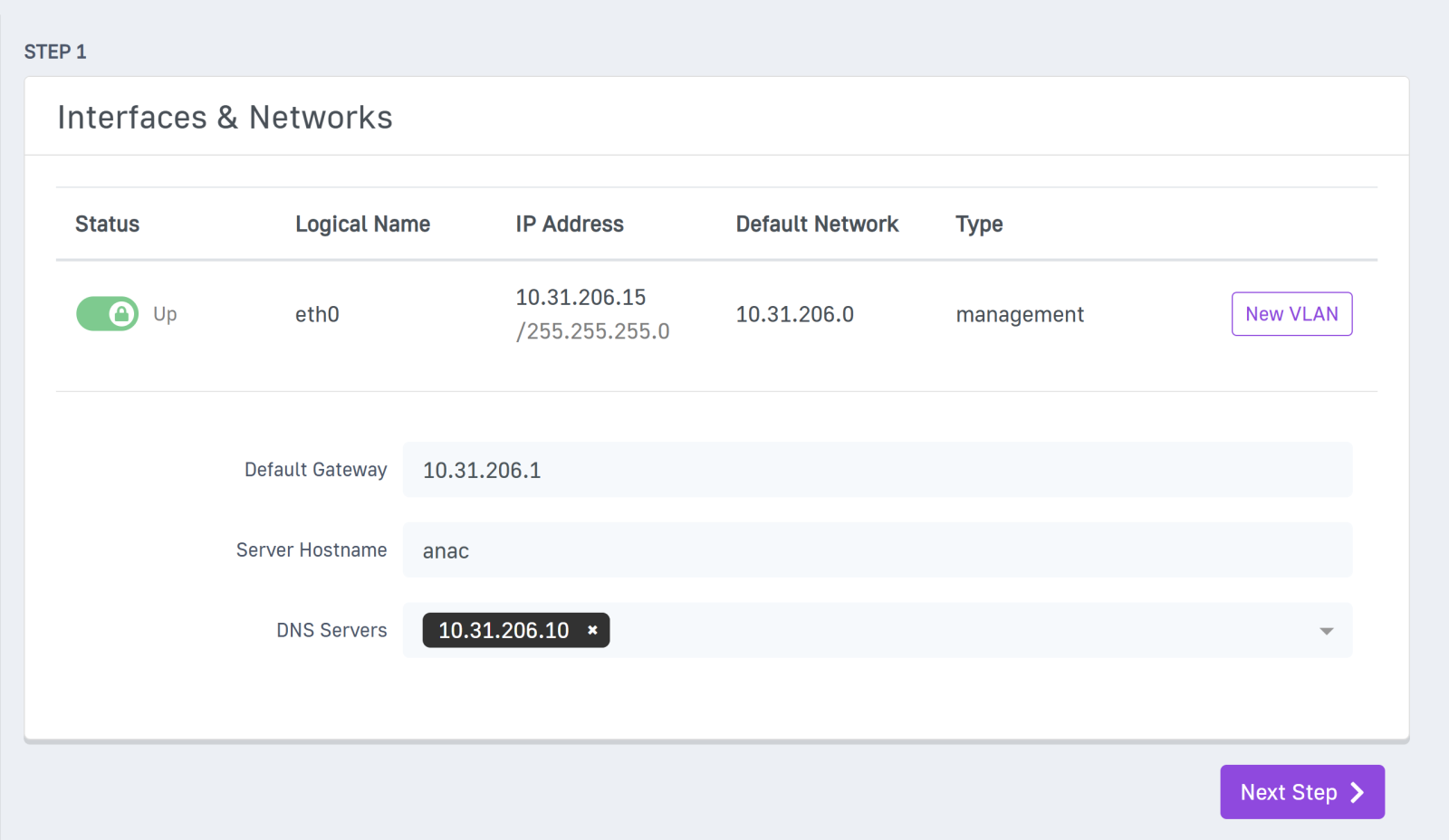
Task: Proceed with the Next Step button
Action: [1301, 792]
